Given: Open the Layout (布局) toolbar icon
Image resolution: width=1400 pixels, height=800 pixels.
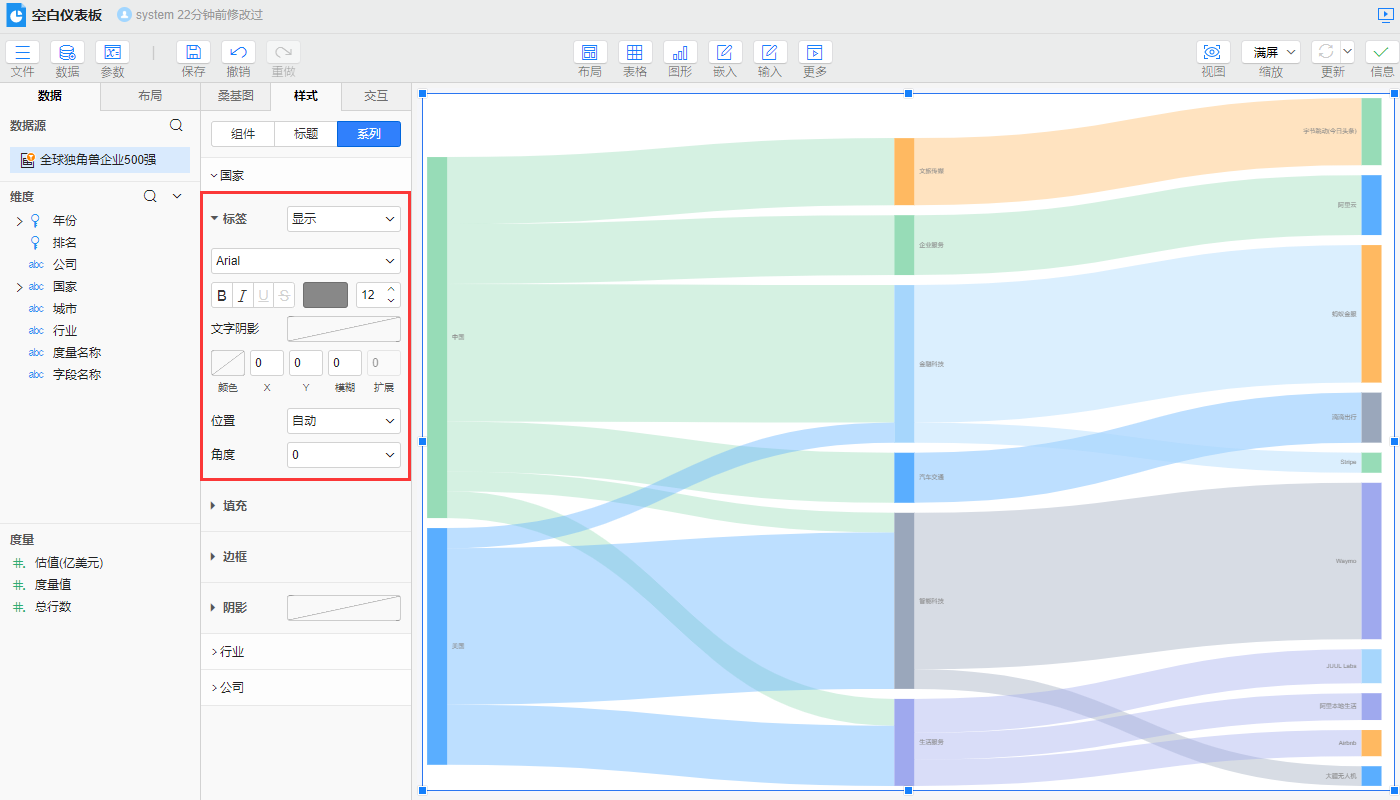Looking at the screenshot, I should click(x=590, y=53).
